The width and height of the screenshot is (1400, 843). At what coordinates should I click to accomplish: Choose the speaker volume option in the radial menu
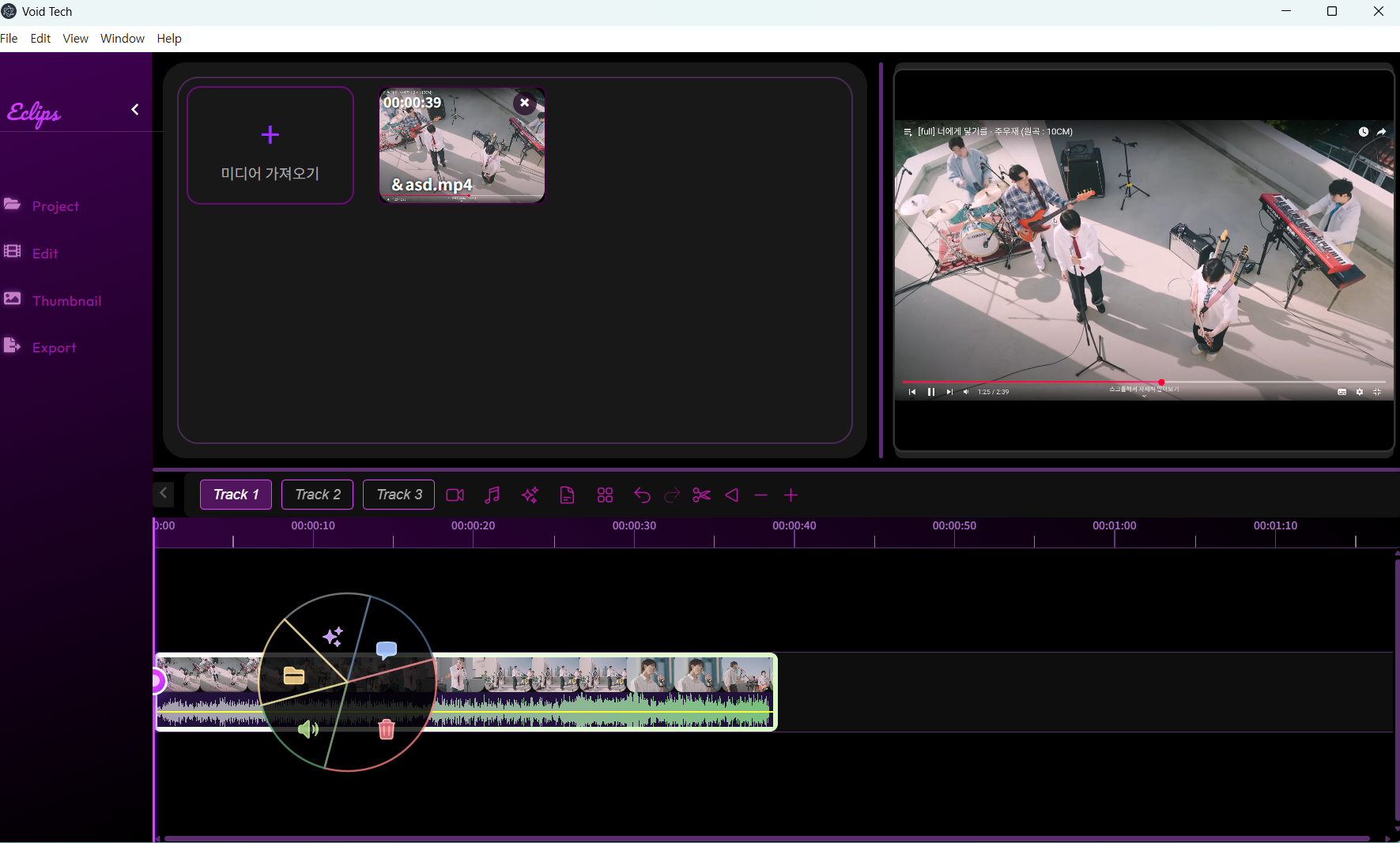[x=308, y=729]
